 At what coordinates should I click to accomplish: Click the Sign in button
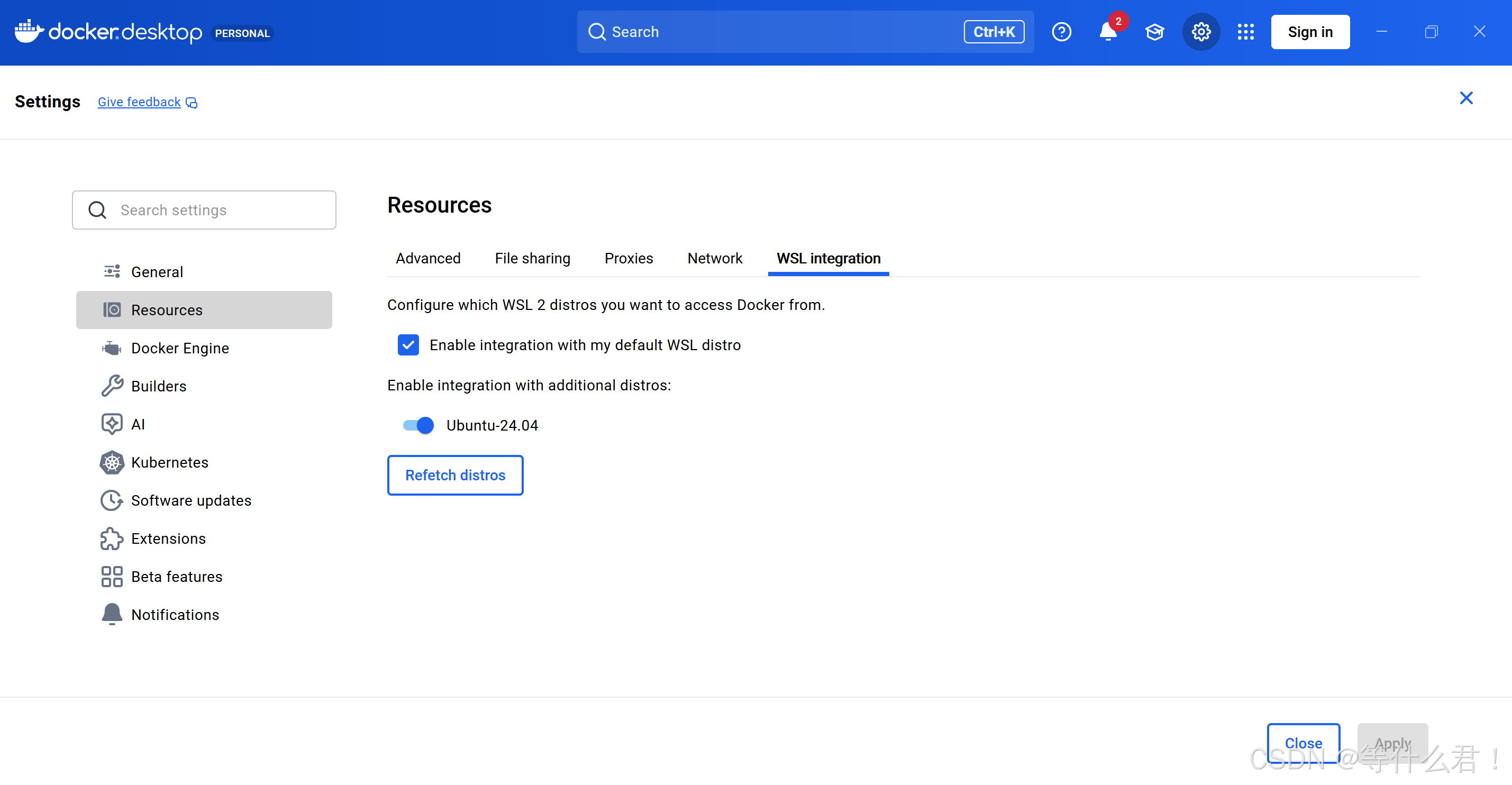(x=1309, y=32)
